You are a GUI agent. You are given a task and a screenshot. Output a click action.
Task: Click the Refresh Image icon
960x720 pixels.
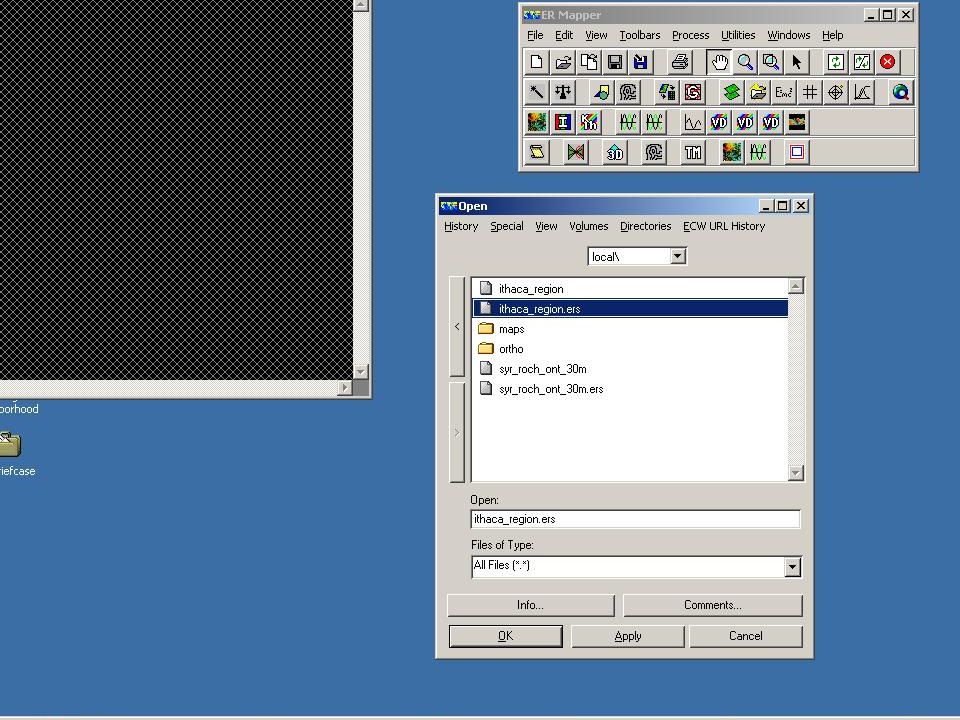click(x=836, y=62)
